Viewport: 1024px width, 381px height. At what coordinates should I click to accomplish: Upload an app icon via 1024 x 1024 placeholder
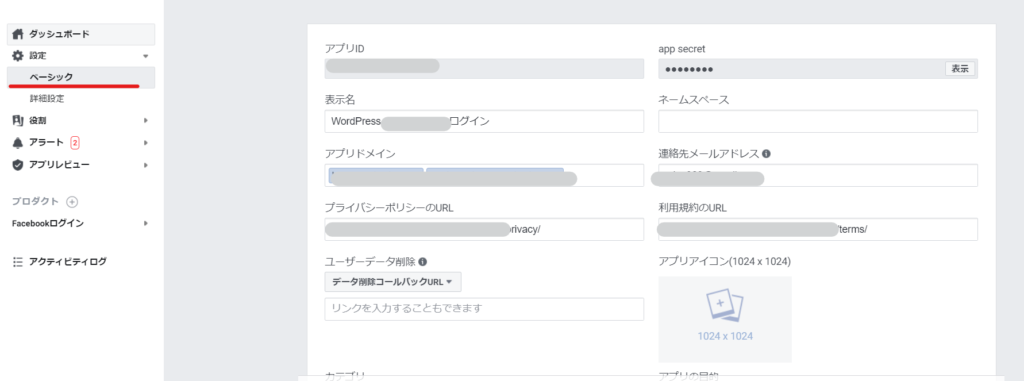[725, 319]
